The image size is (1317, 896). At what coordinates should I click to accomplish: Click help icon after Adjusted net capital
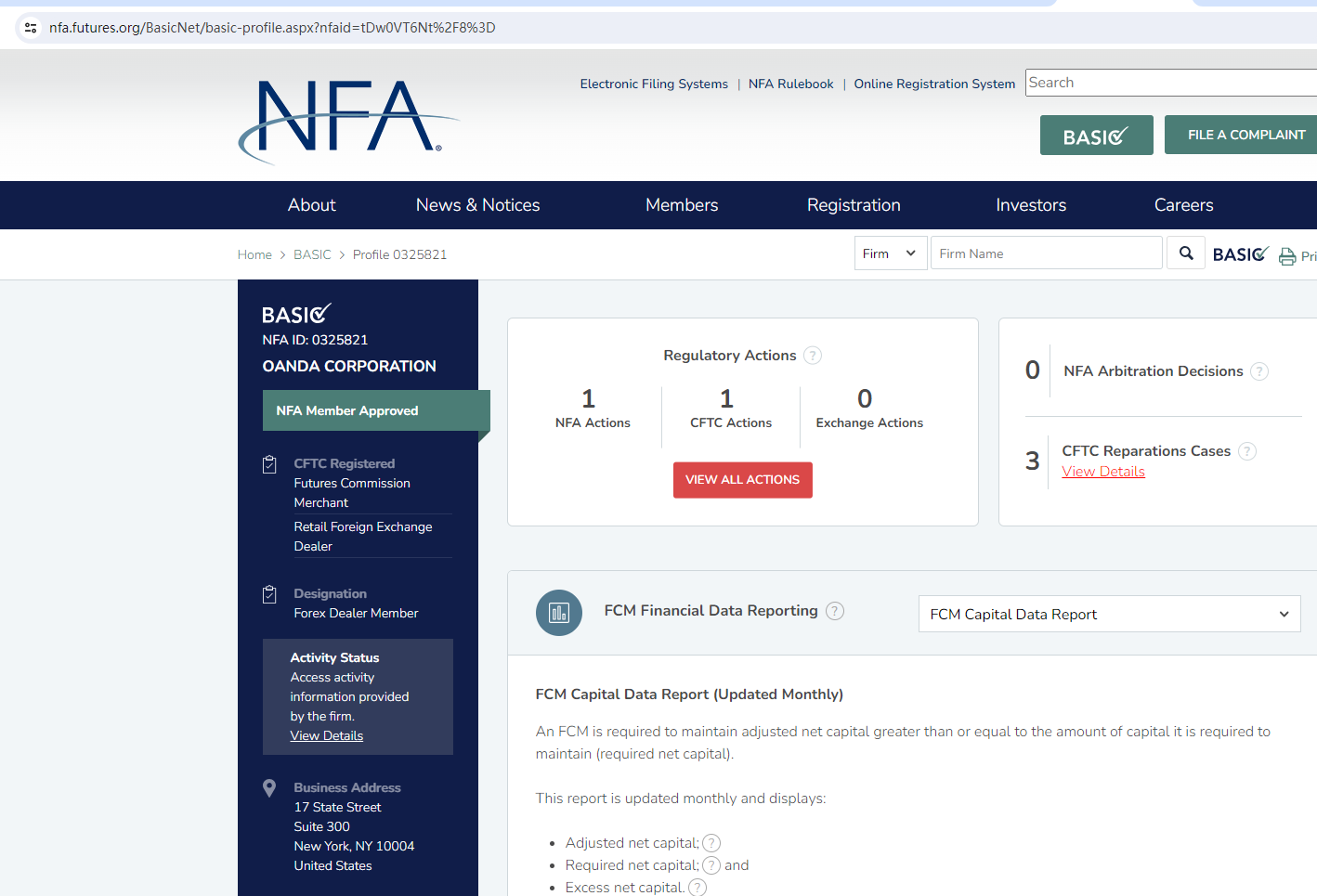[711, 843]
